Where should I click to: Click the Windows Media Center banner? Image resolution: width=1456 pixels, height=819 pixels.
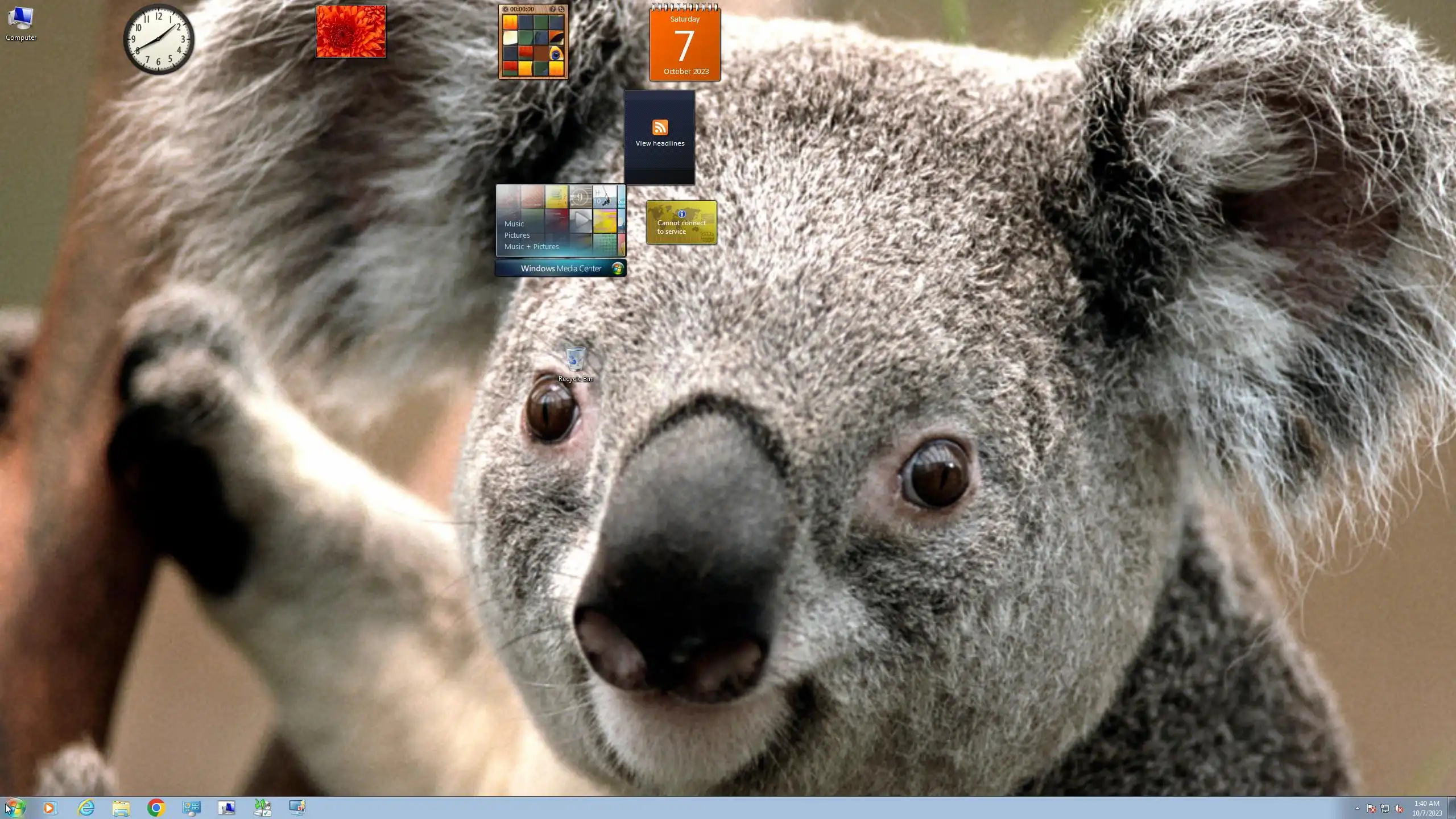point(561,268)
